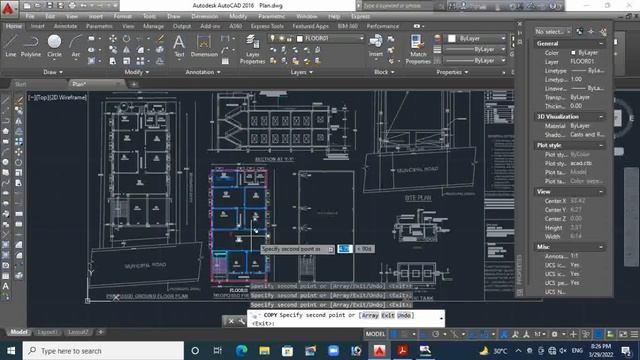Click the Plot printer icon in quick access toolbar

[72, 6]
